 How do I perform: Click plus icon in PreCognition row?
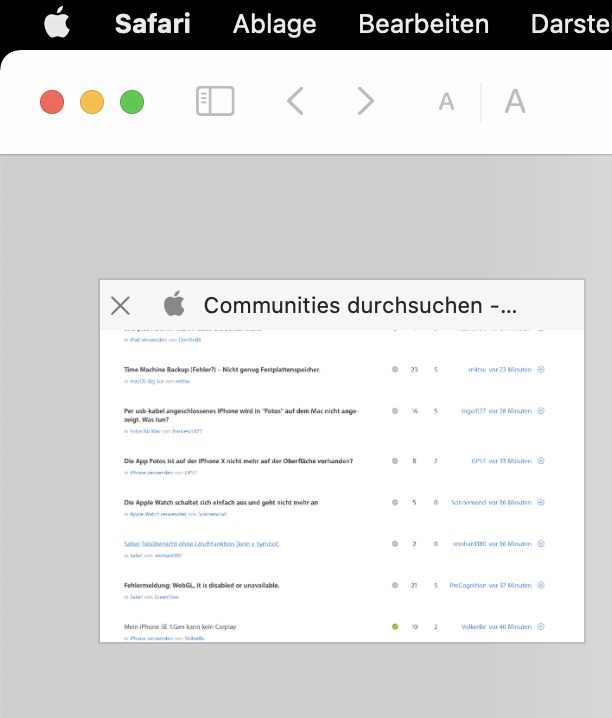click(x=541, y=585)
